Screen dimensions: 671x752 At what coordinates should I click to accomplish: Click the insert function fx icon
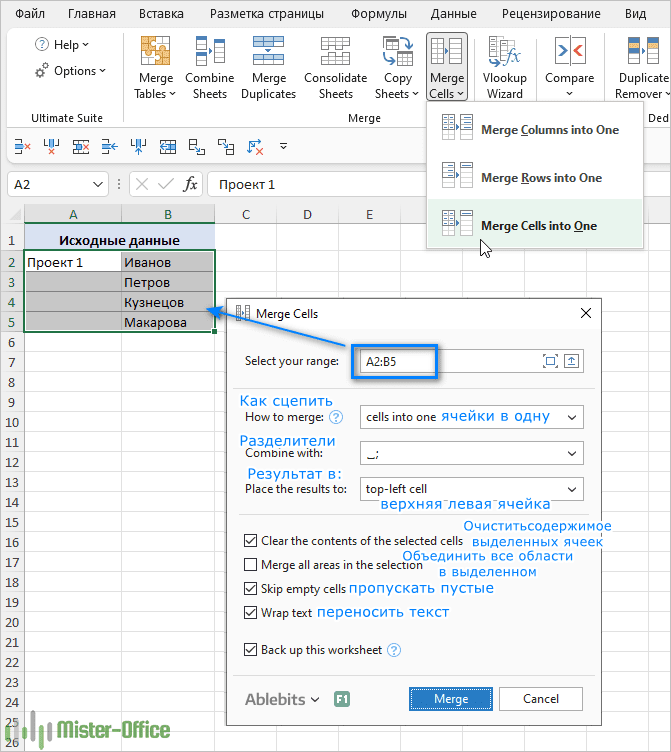coord(190,184)
